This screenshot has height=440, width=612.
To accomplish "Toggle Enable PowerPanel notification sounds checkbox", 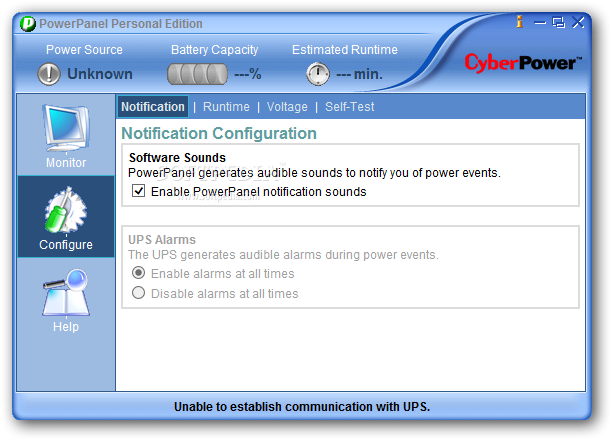I will pos(139,191).
